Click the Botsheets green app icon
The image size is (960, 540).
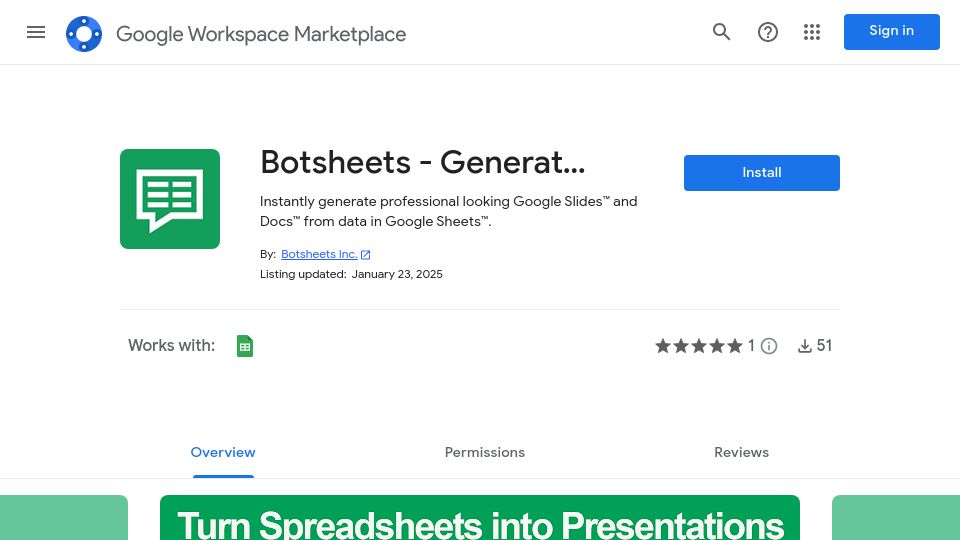(170, 199)
